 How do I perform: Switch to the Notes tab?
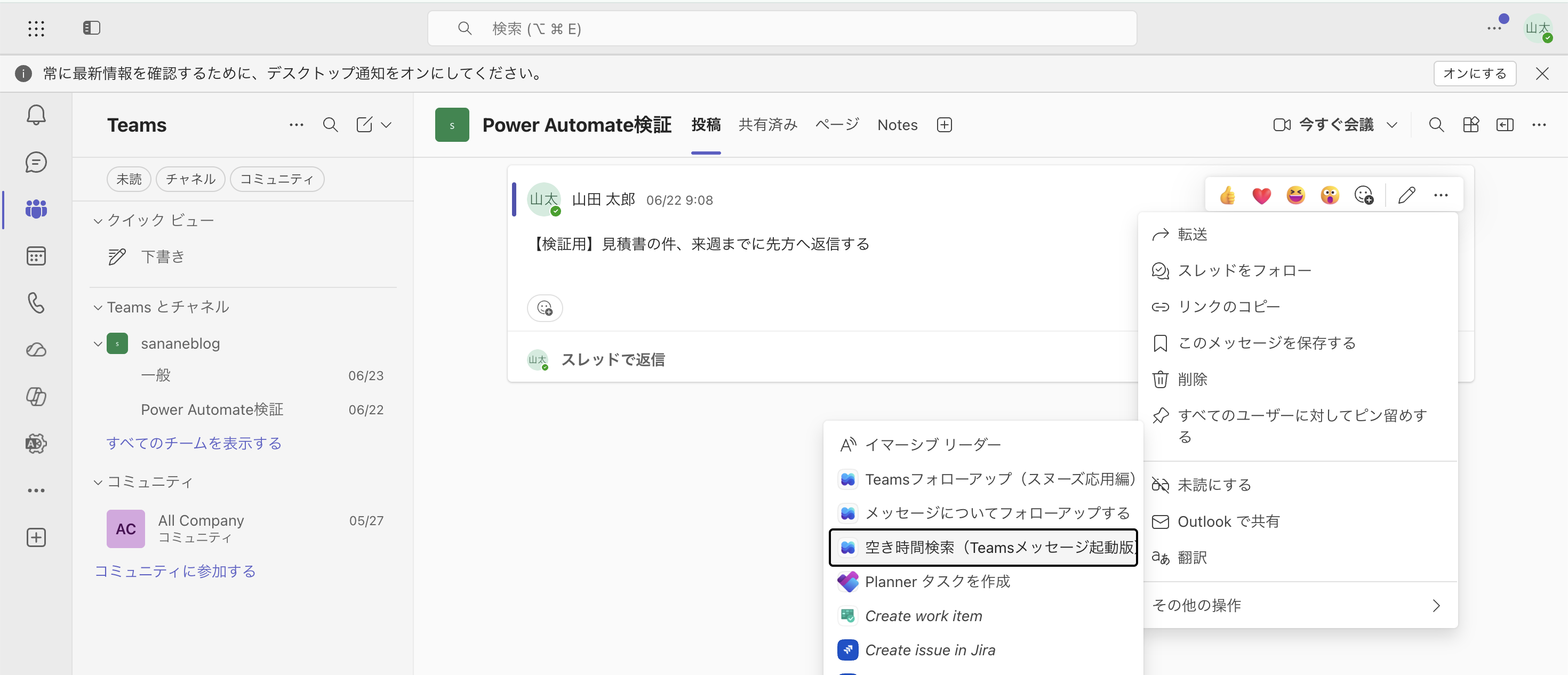click(x=897, y=125)
